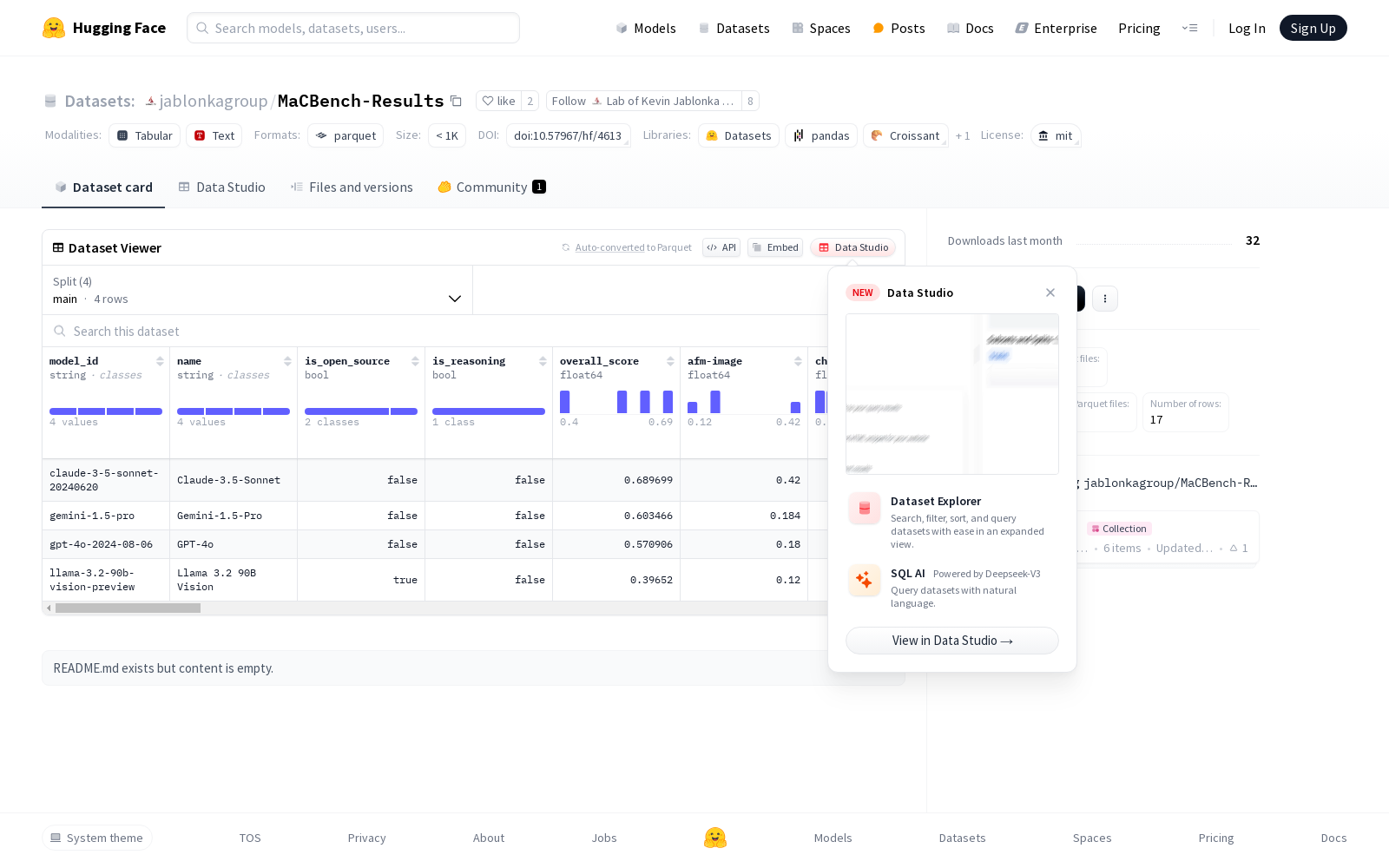
Task: Follow Lab of Kevin Jablonka
Action: coord(643,101)
